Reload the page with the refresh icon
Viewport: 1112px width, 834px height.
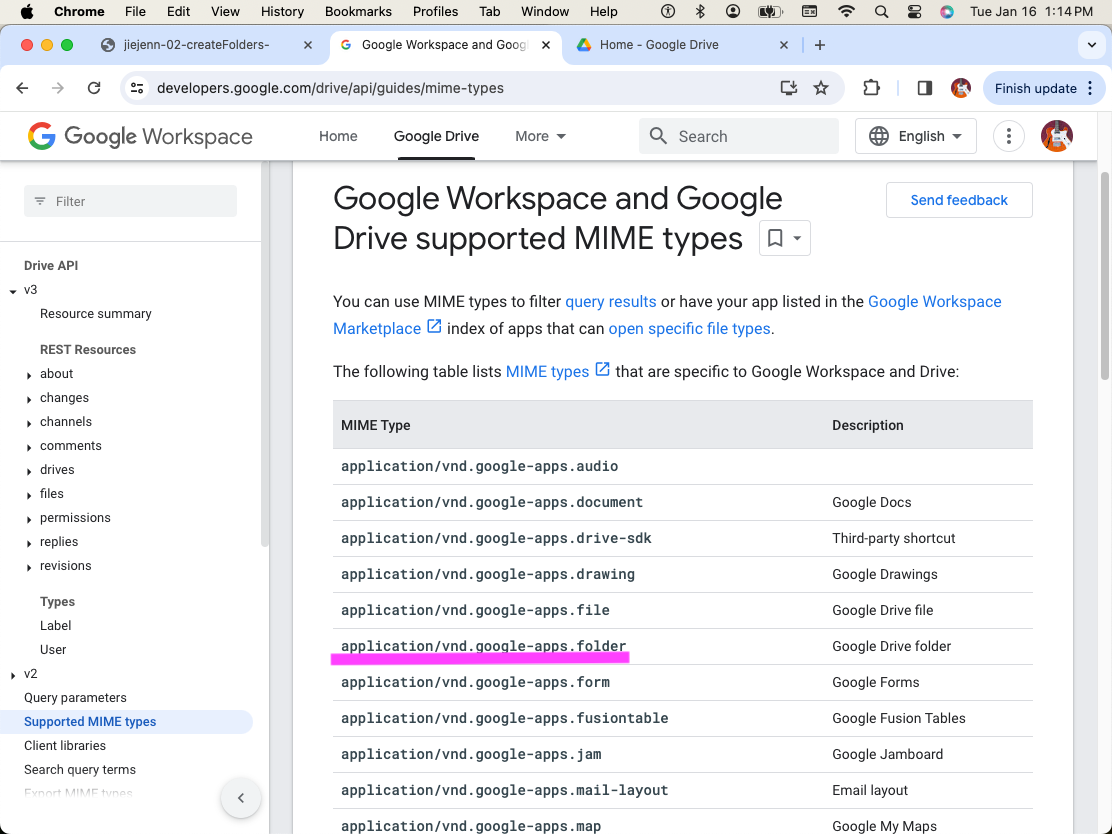(94, 88)
